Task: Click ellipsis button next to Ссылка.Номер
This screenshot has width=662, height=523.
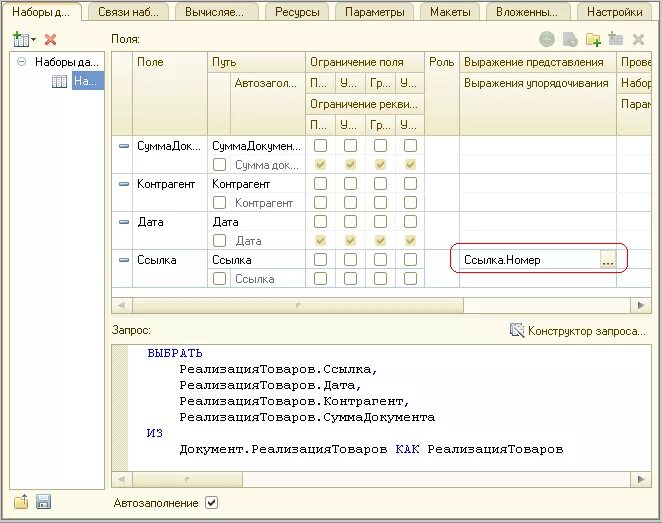Action: [x=608, y=260]
